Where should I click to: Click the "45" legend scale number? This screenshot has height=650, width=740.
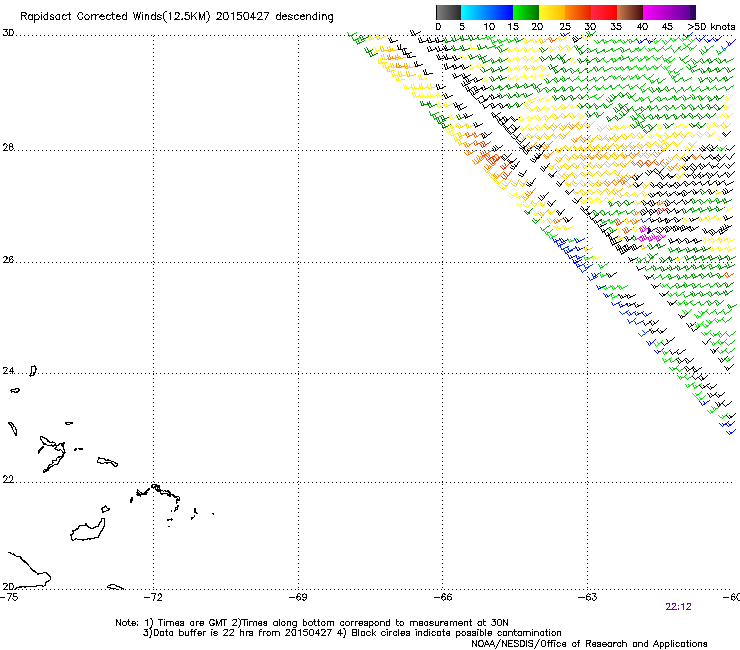tap(667, 27)
